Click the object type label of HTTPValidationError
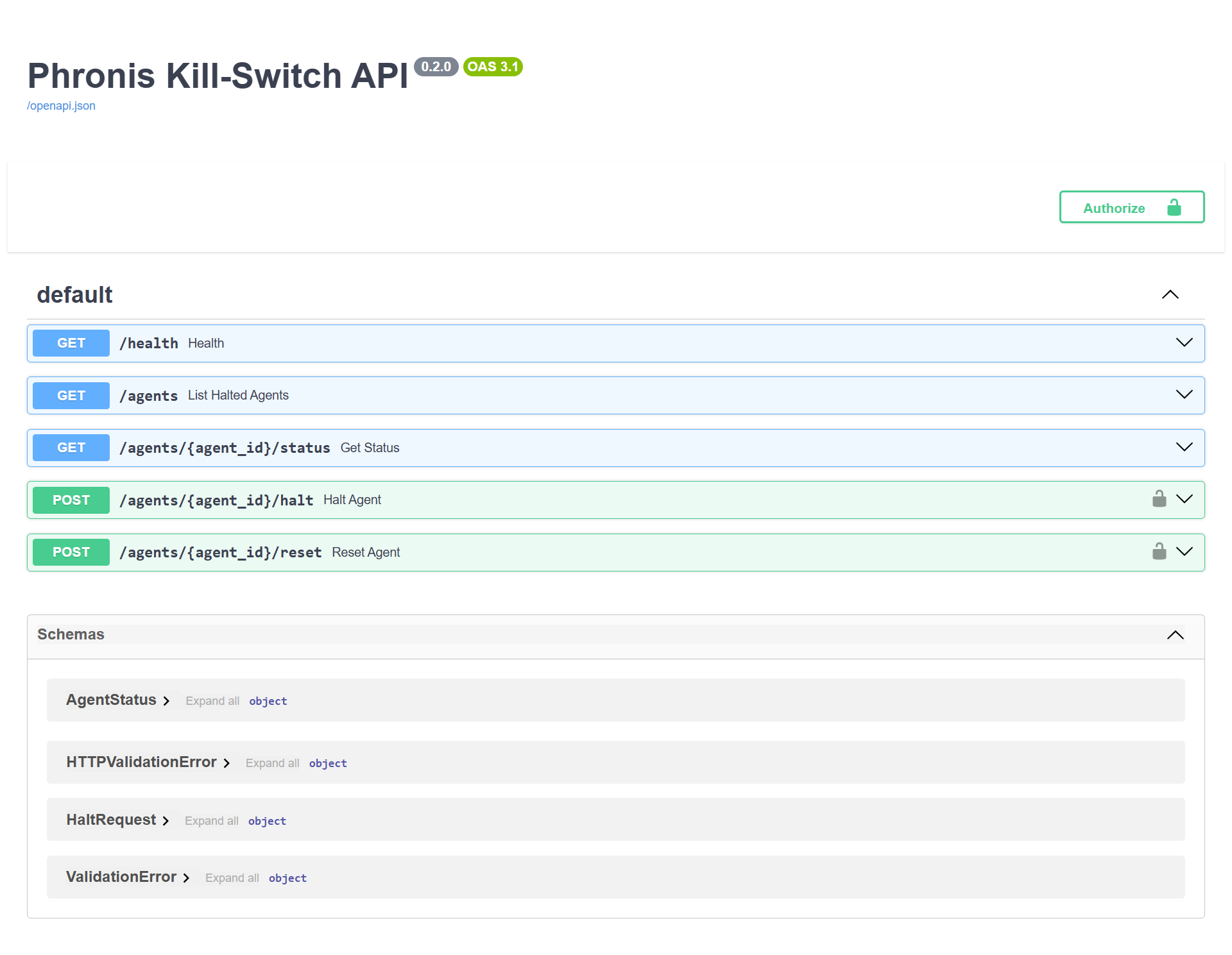 [328, 763]
